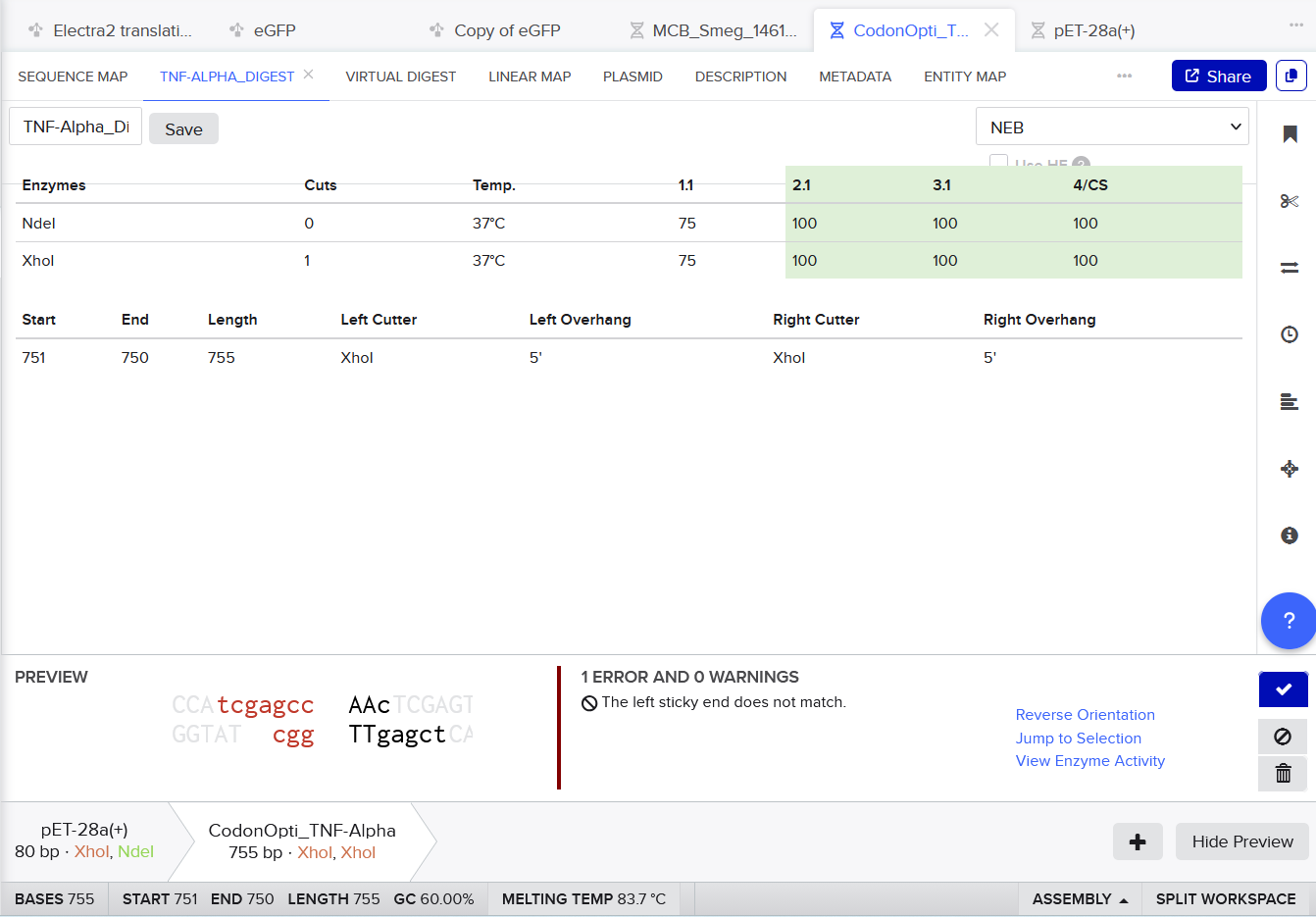Open the history clock icon in sidebar
The height and width of the screenshot is (917, 1316).
[1290, 334]
